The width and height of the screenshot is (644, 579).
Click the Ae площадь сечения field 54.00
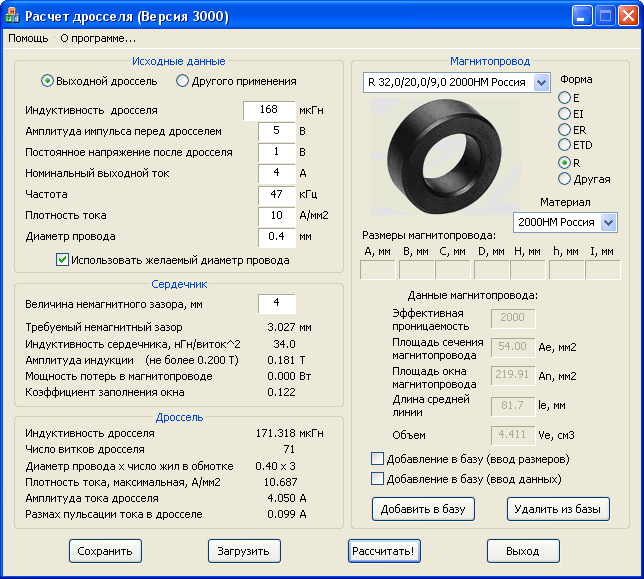pyautogui.click(x=513, y=347)
